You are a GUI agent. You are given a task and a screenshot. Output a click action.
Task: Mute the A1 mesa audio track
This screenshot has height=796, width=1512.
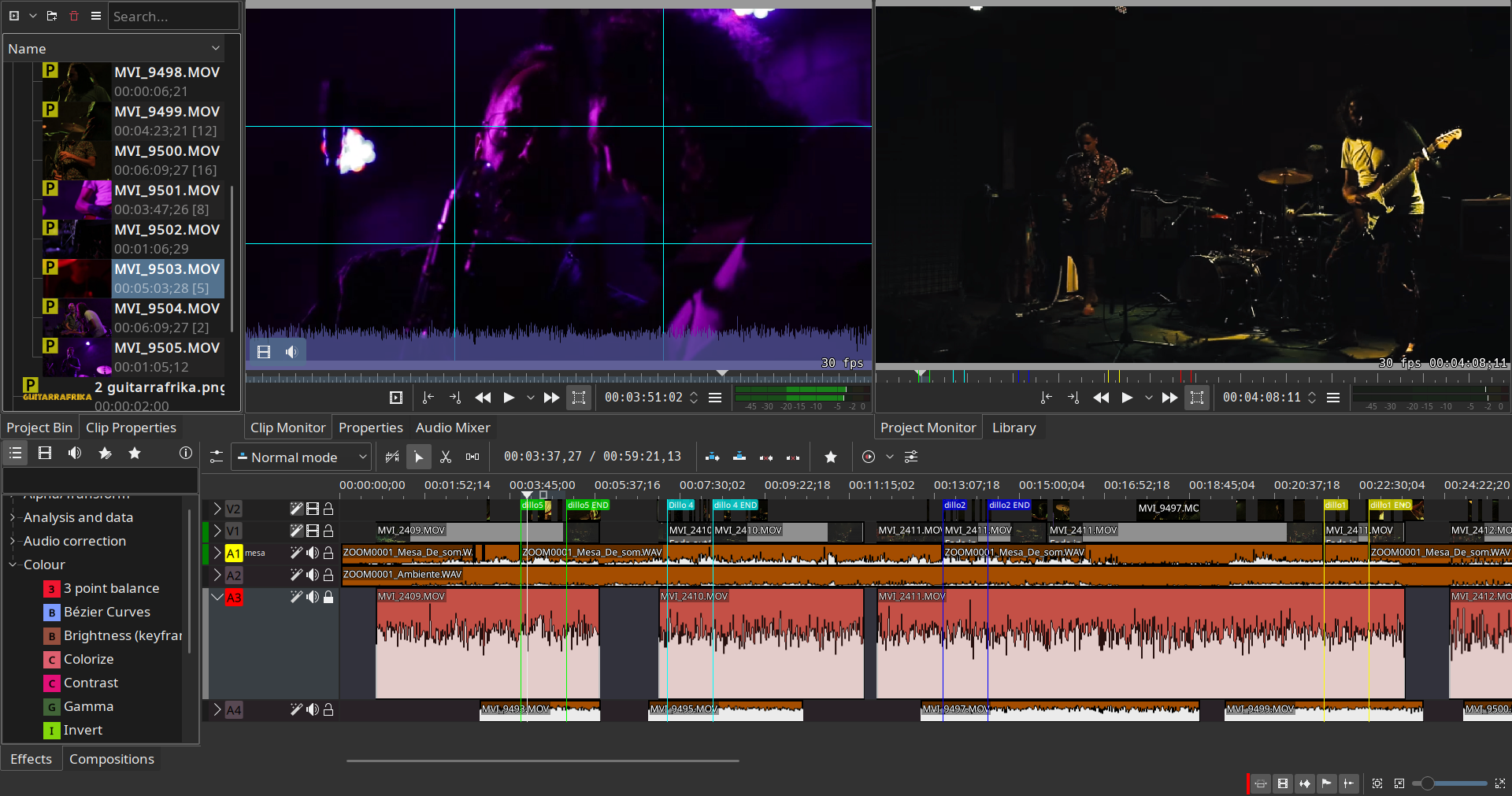pyautogui.click(x=313, y=553)
